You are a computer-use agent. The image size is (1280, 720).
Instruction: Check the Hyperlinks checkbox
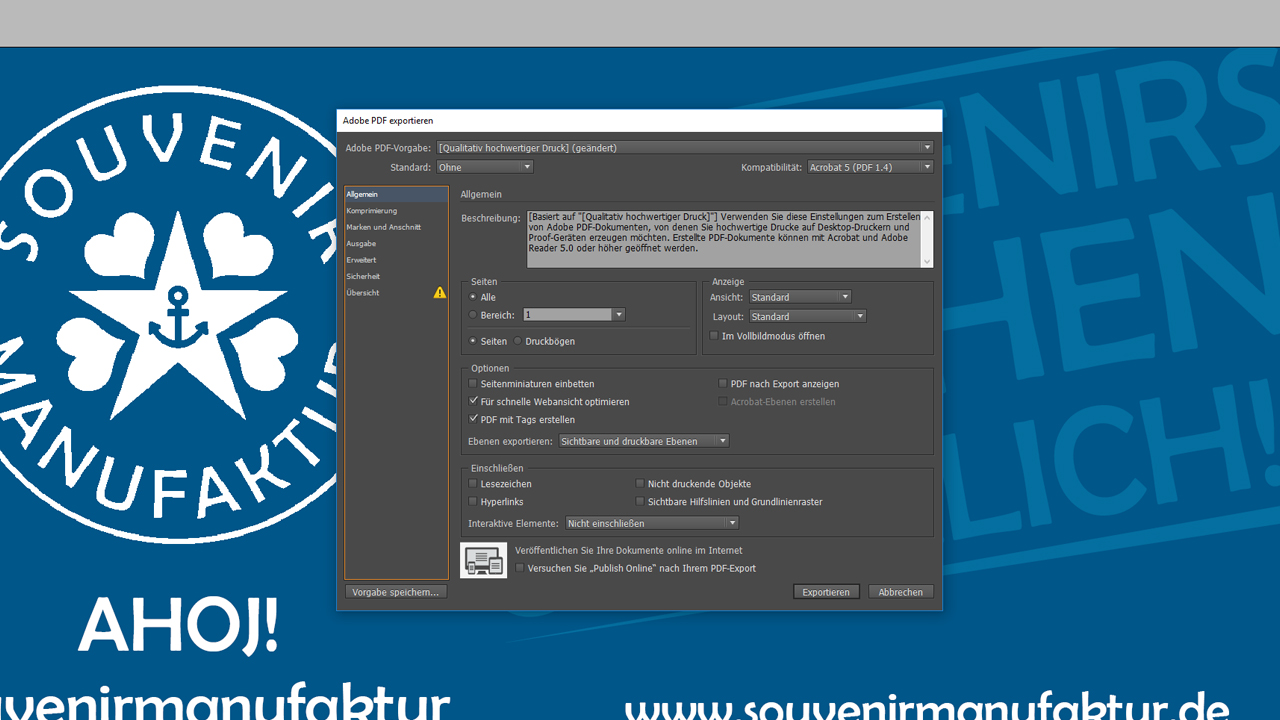coord(473,502)
